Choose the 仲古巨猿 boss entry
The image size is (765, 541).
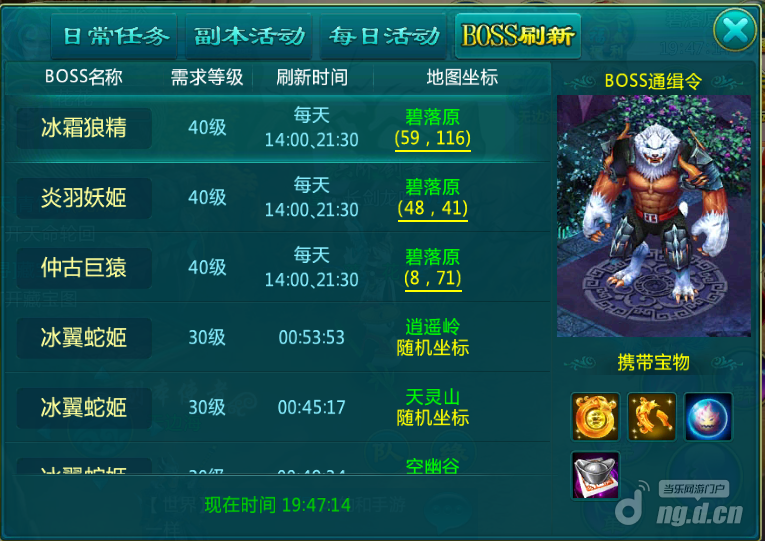tap(84, 268)
